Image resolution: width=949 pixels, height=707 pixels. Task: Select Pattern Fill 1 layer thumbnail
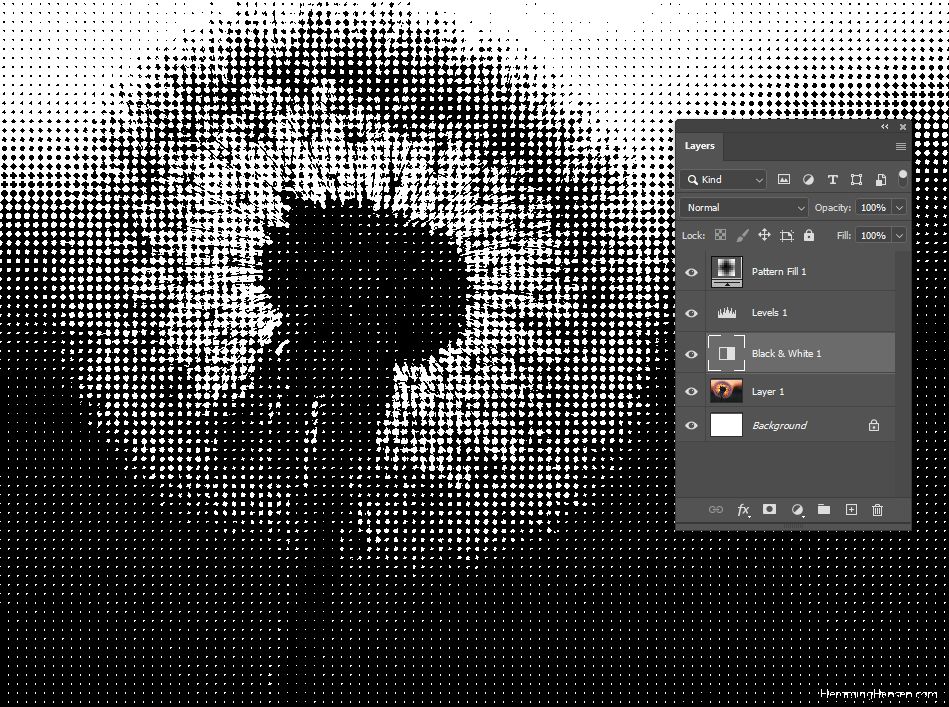point(726,271)
